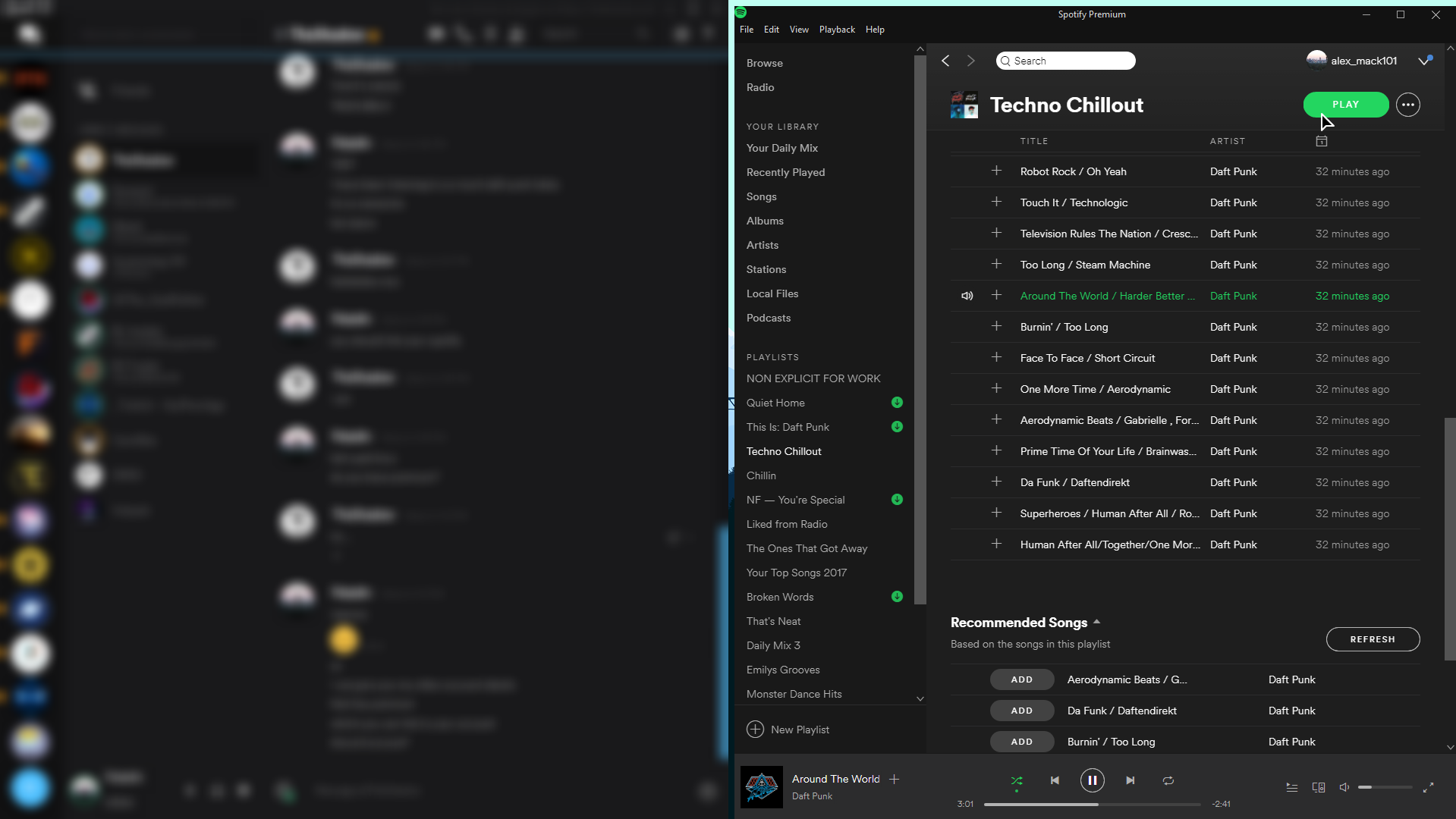Add Da Funk / Daftendirekt recommendation

coord(1021,711)
